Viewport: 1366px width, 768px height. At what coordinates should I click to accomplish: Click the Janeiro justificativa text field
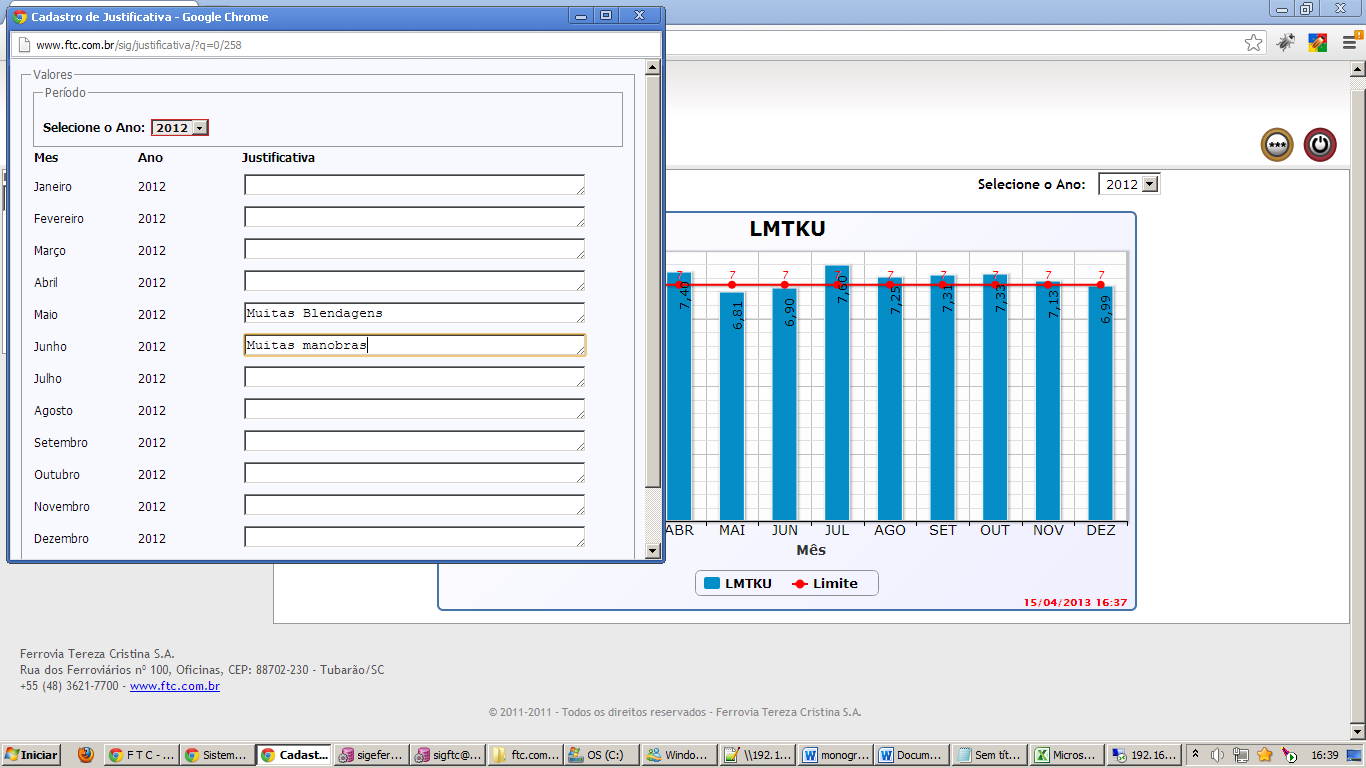[415, 185]
